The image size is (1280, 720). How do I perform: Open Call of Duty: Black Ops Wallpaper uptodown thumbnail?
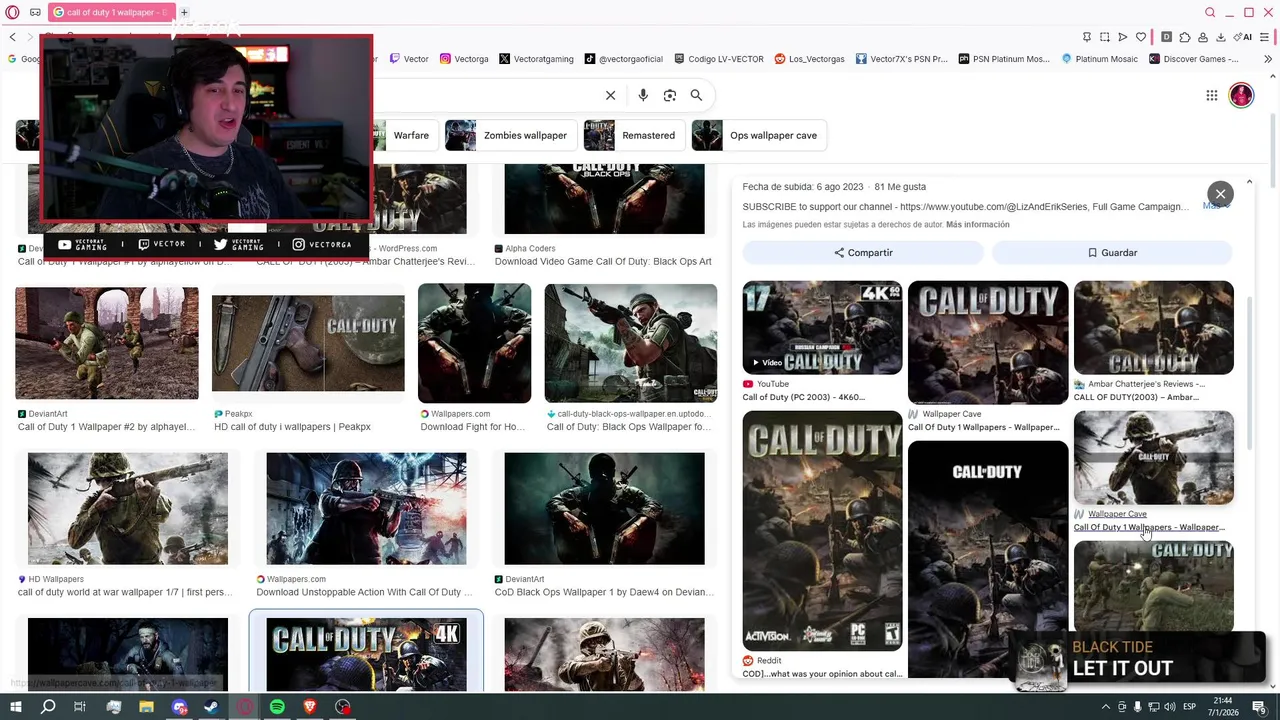point(630,343)
